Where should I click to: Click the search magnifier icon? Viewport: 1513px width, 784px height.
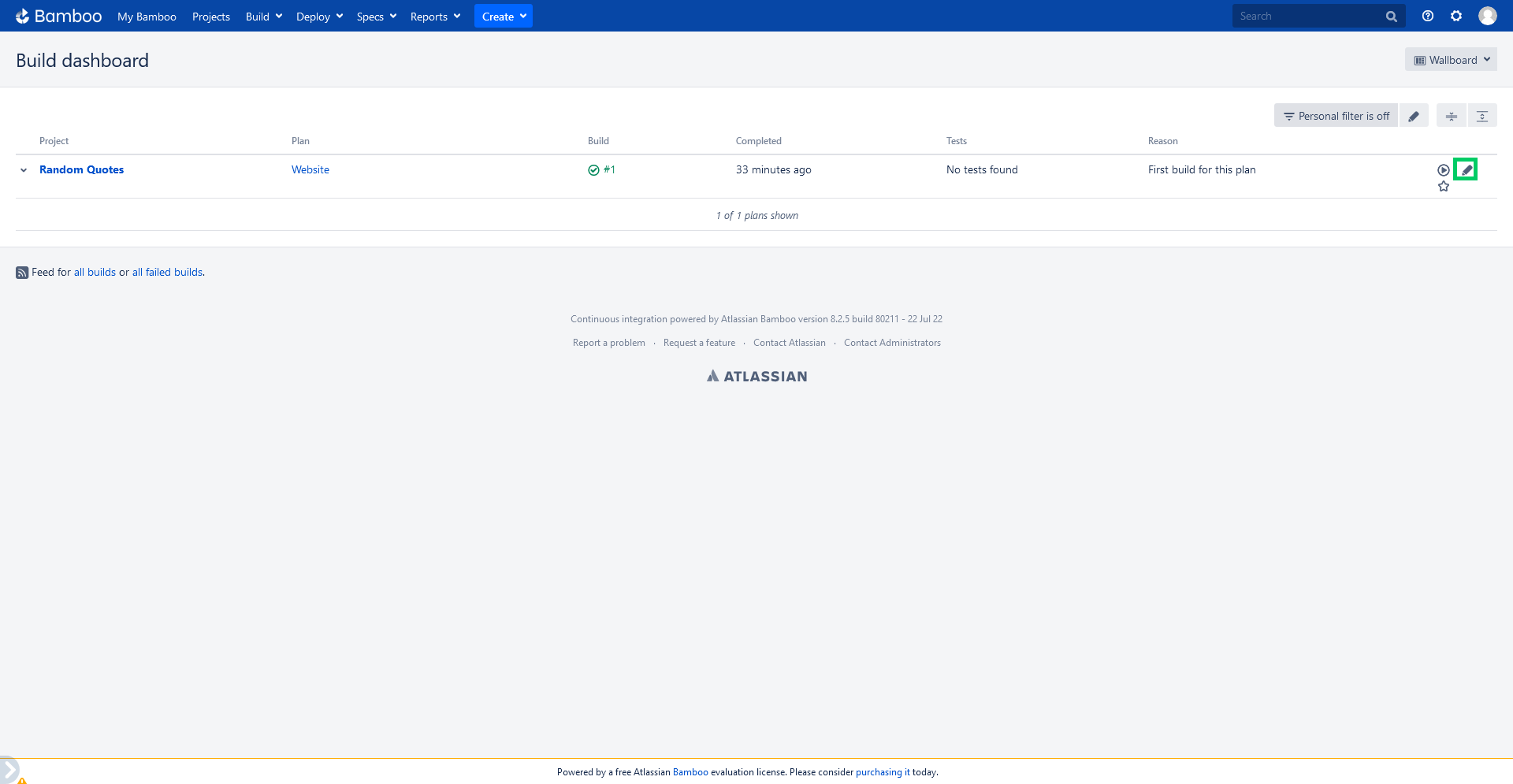pyautogui.click(x=1392, y=17)
